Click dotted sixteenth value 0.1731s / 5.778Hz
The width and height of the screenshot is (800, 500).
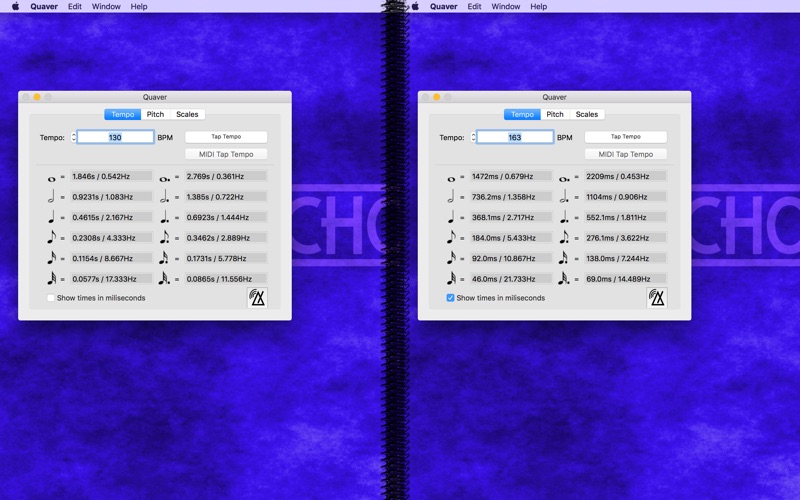pyautogui.click(x=226, y=258)
